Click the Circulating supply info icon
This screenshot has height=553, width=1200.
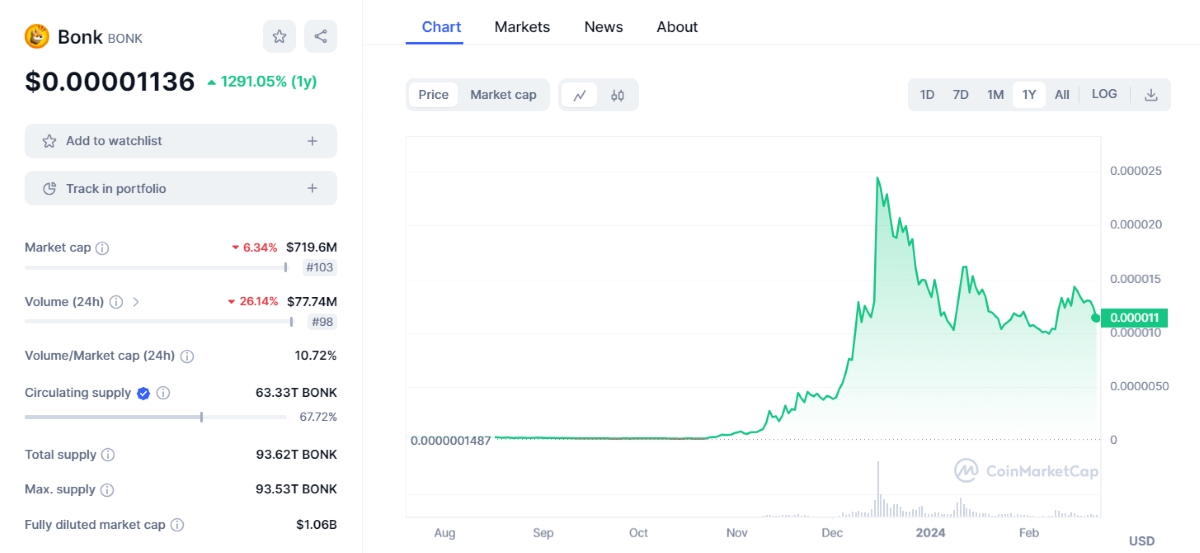(x=164, y=394)
